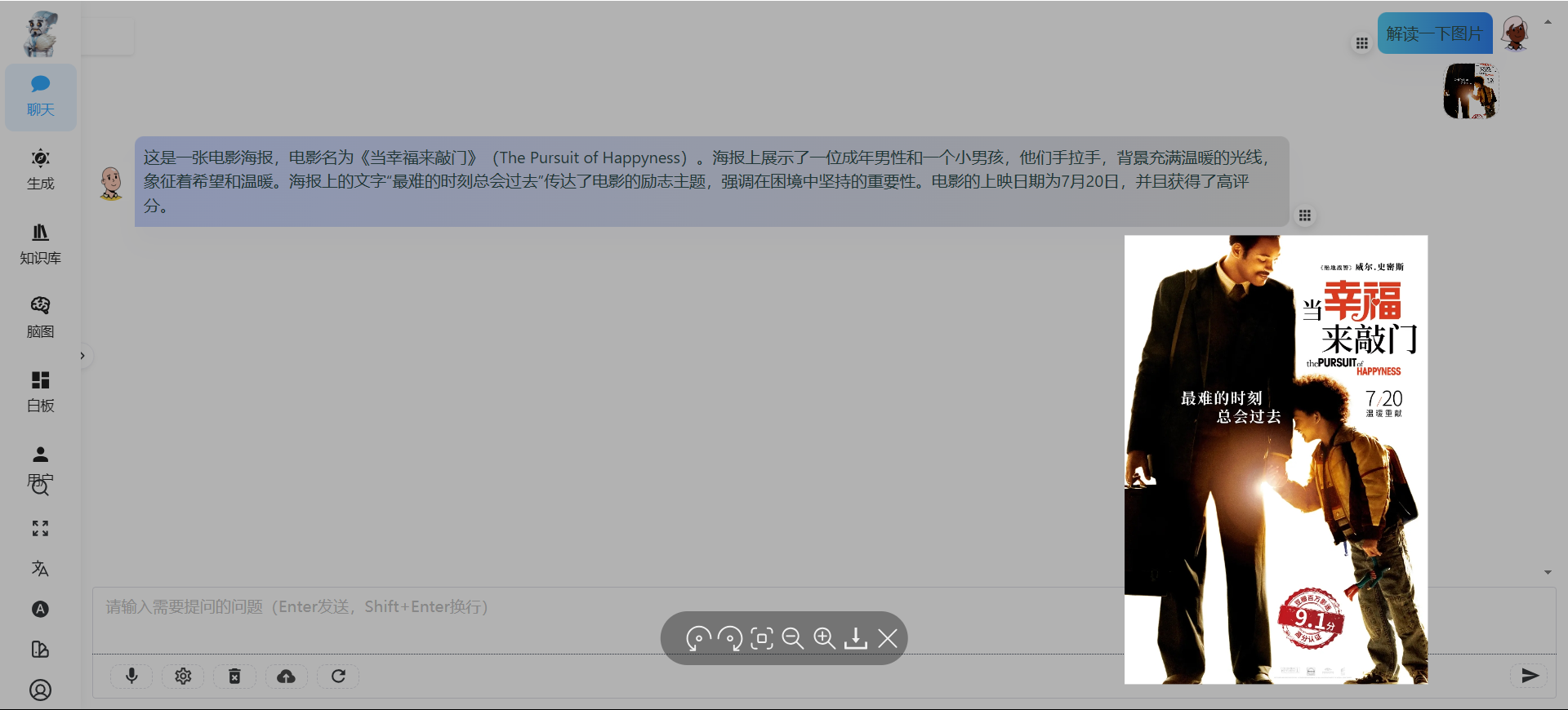This screenshot has width=1568, height=710.
Task: Open the 生成 generation tab
Action: pyautogui.click(x=41, y=170)
